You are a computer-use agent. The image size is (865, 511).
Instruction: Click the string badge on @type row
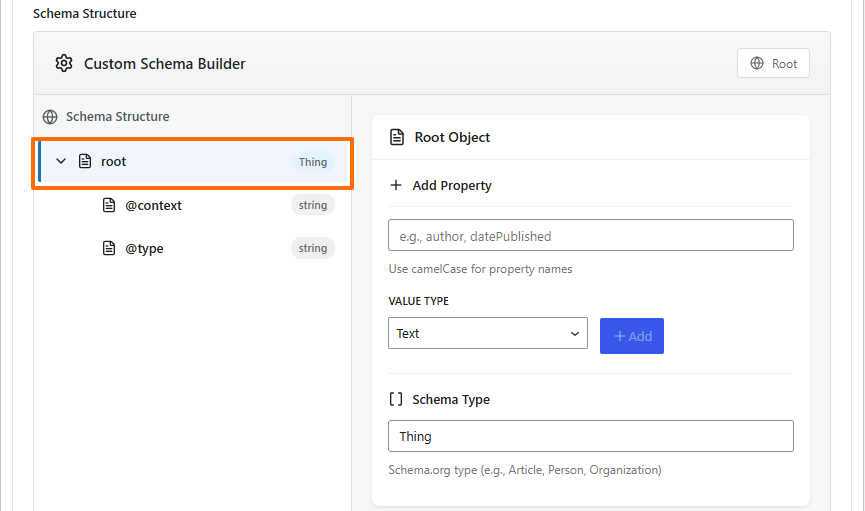point(312,248)
